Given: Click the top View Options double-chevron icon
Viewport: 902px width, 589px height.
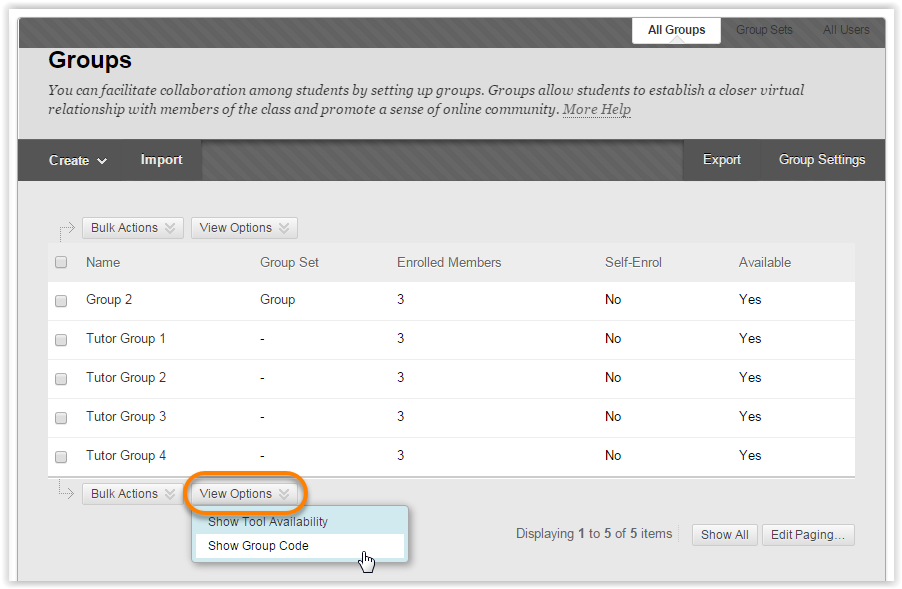Looking at the screenshot, I should pyautogui.click(x=284, y=228).
